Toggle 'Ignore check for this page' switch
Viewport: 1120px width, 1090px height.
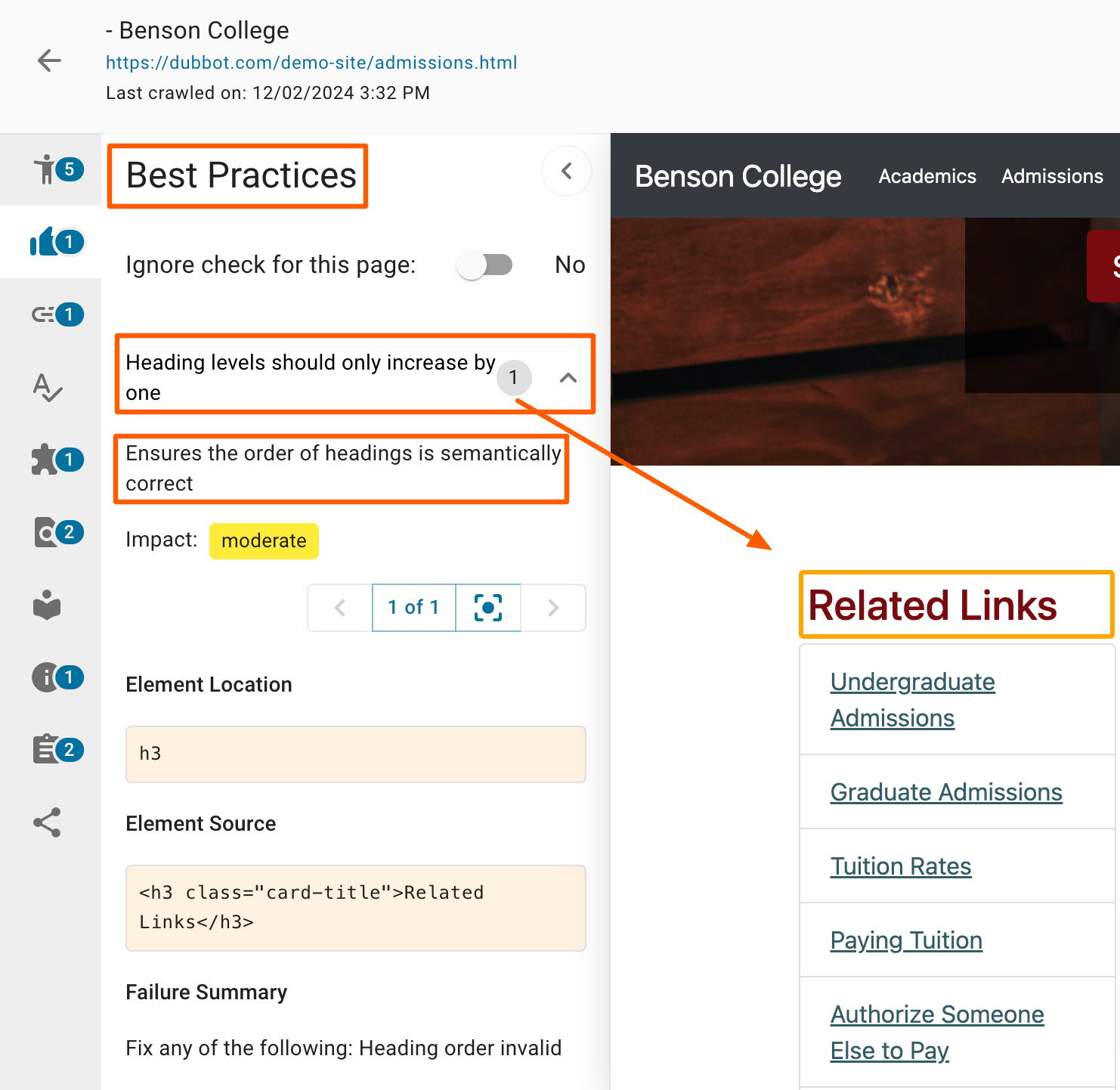click(484, 265)
